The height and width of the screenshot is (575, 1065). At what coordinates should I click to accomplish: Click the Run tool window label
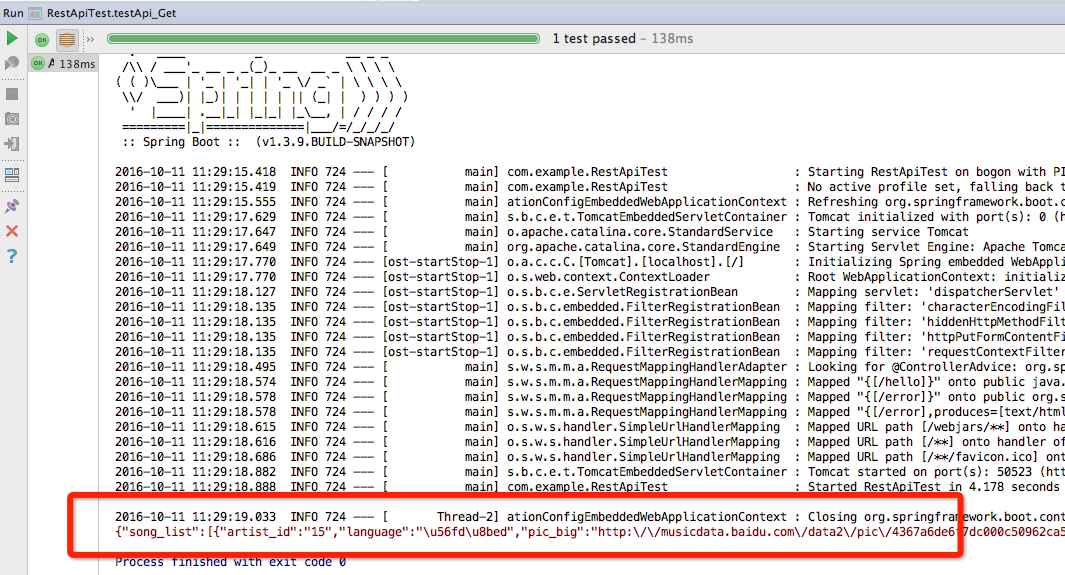[13, 13]
